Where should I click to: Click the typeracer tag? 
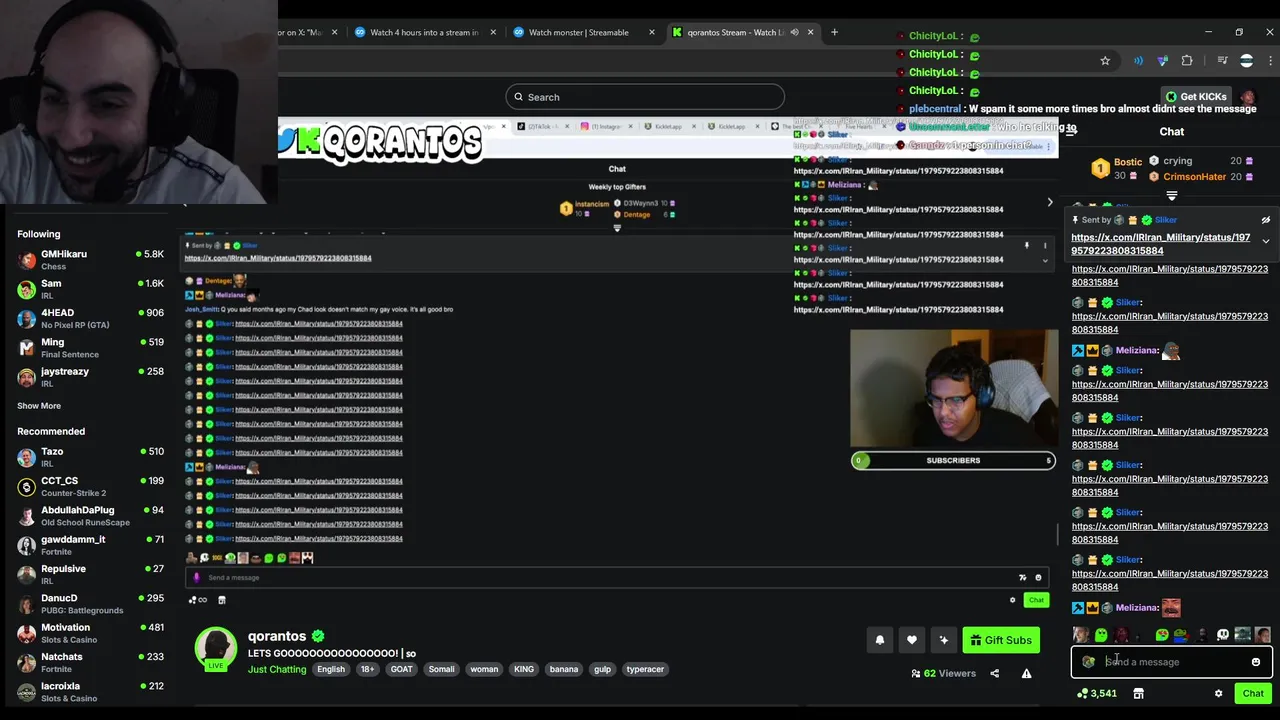point(645,669)
